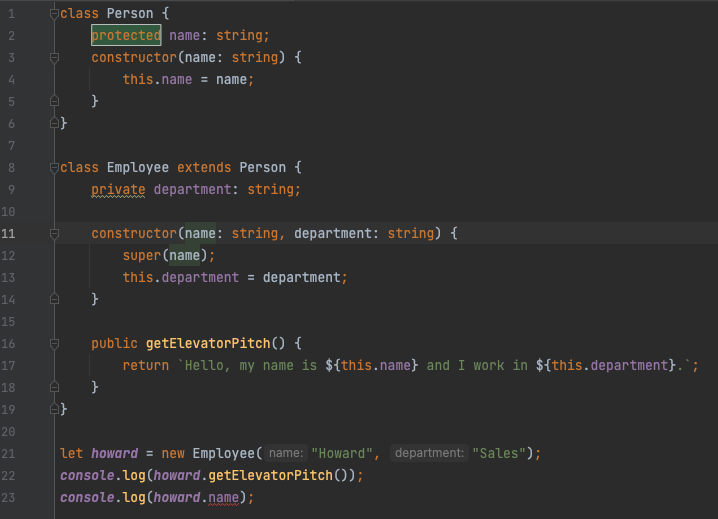The height and width of the screenshot is (519, 718).
Task: Click 'console' on line 23
Action: (87, 497)
